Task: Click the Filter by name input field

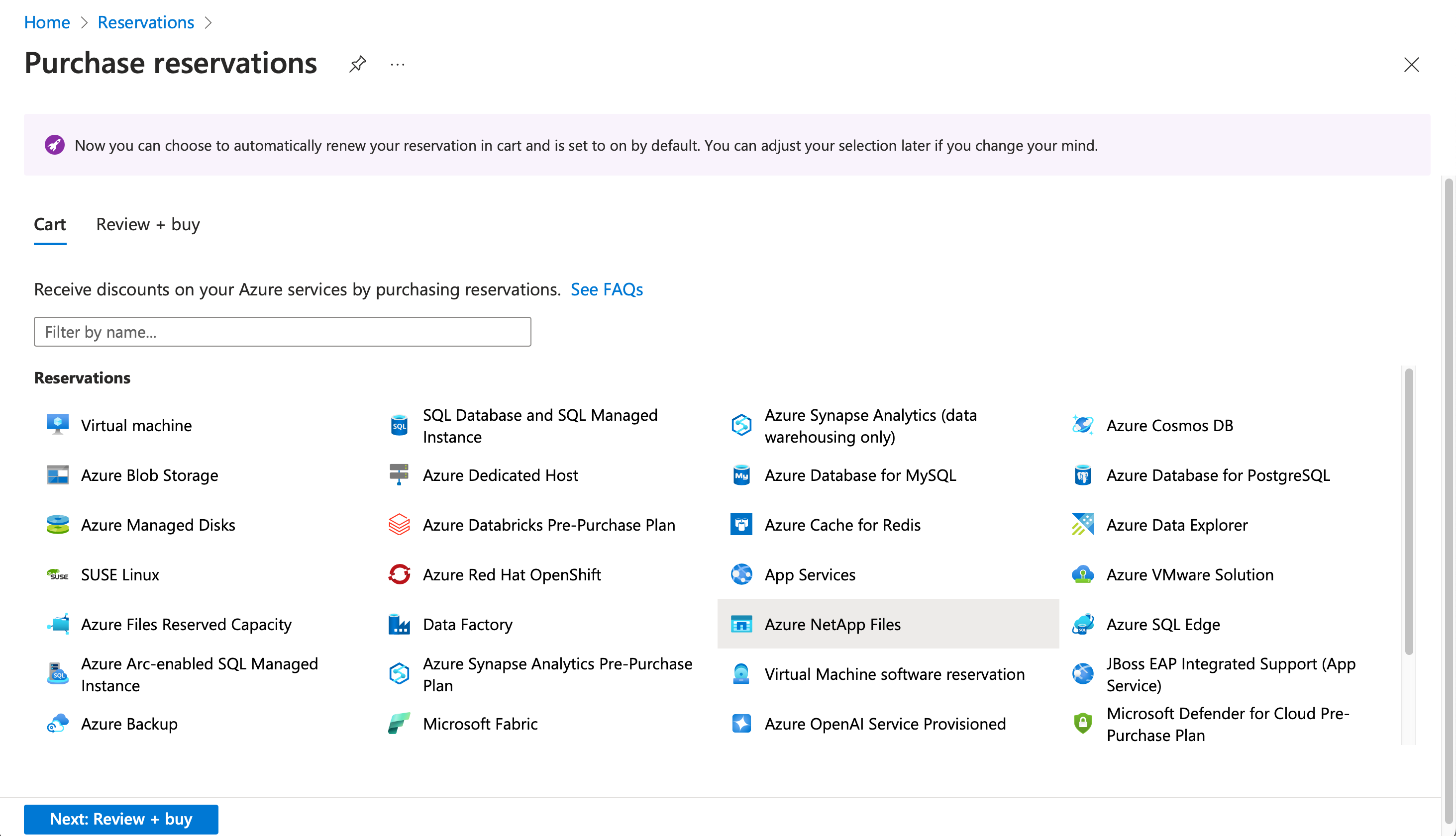Action: (282, 332)
